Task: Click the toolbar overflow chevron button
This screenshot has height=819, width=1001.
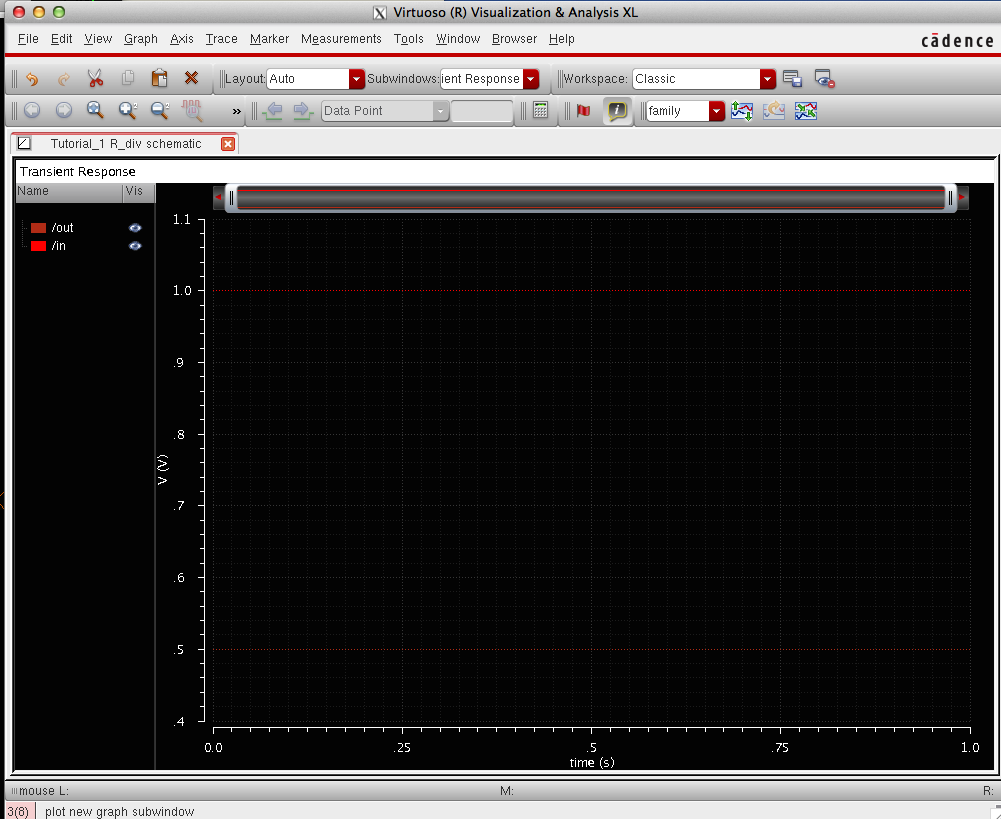Action: [x=237, y=111]
